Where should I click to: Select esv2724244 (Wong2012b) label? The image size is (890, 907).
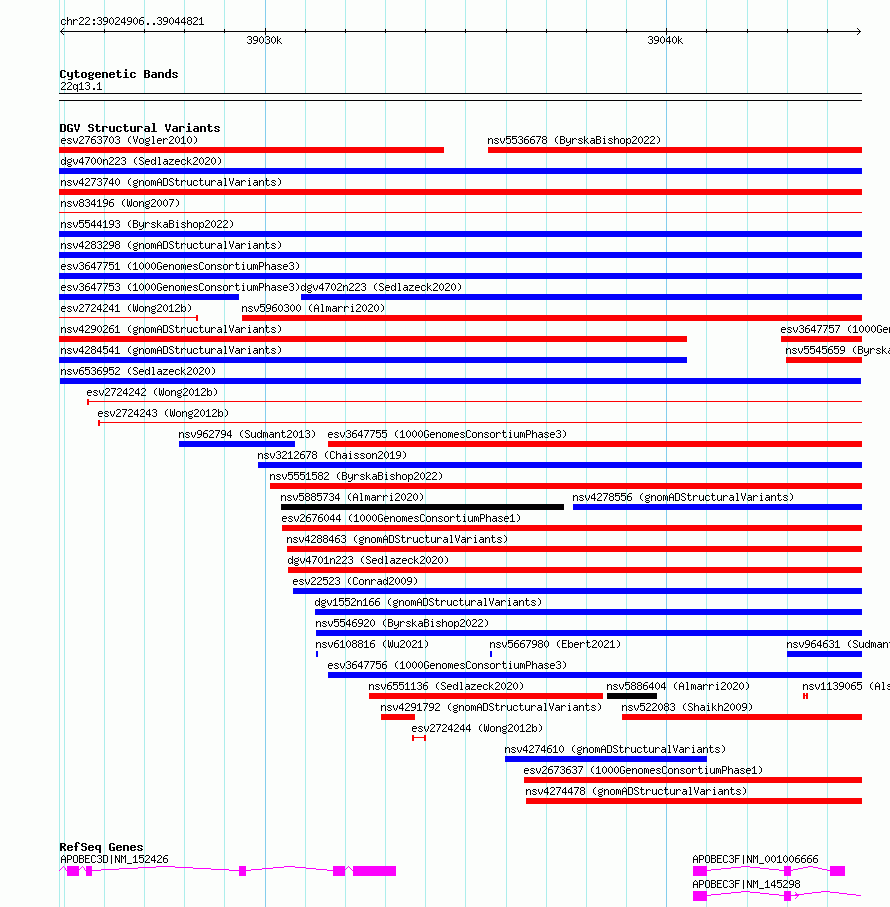coord(477,728)
